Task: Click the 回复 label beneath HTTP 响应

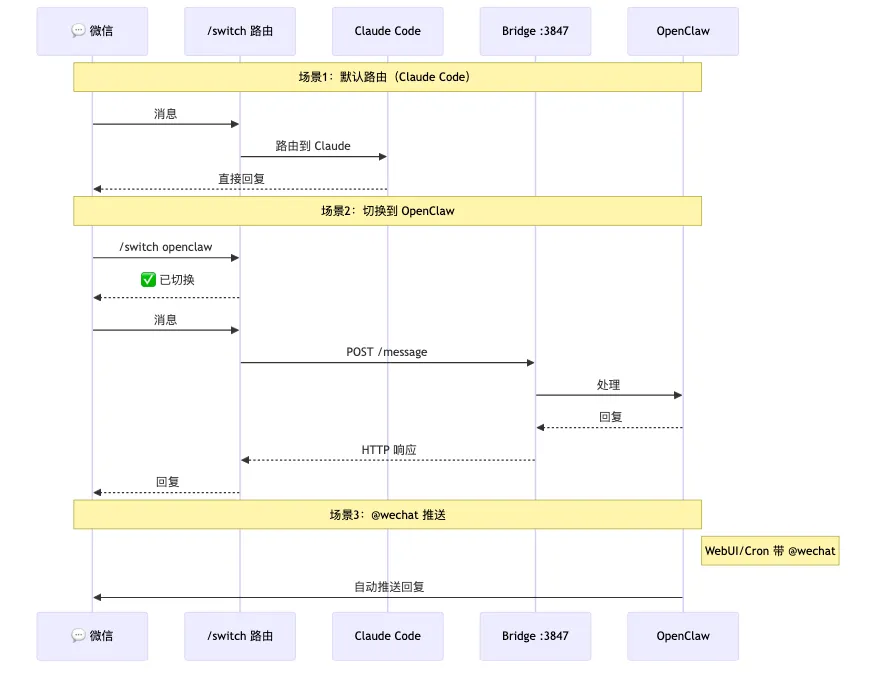Action: pyautogui.click(x=167, y=482)
